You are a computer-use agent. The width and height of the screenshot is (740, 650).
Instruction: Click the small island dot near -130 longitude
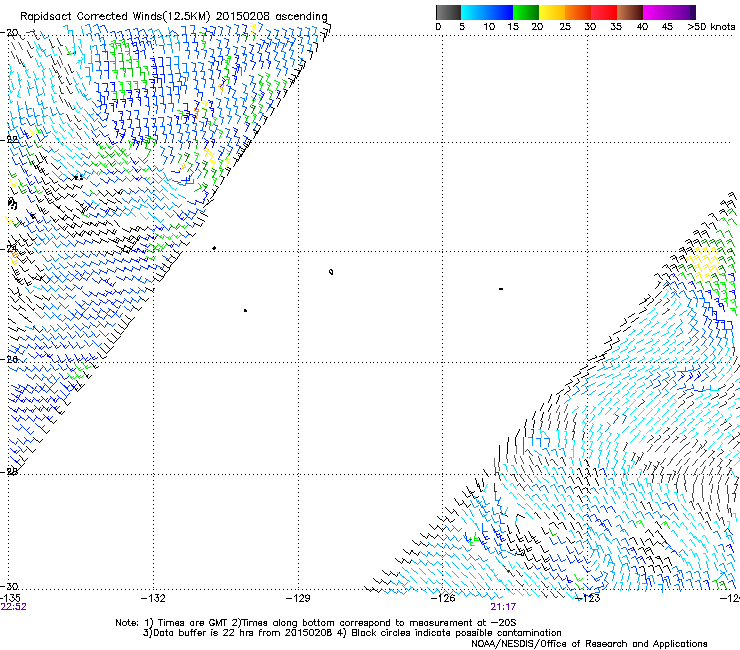pyautogui.click(x=245, y=311)
